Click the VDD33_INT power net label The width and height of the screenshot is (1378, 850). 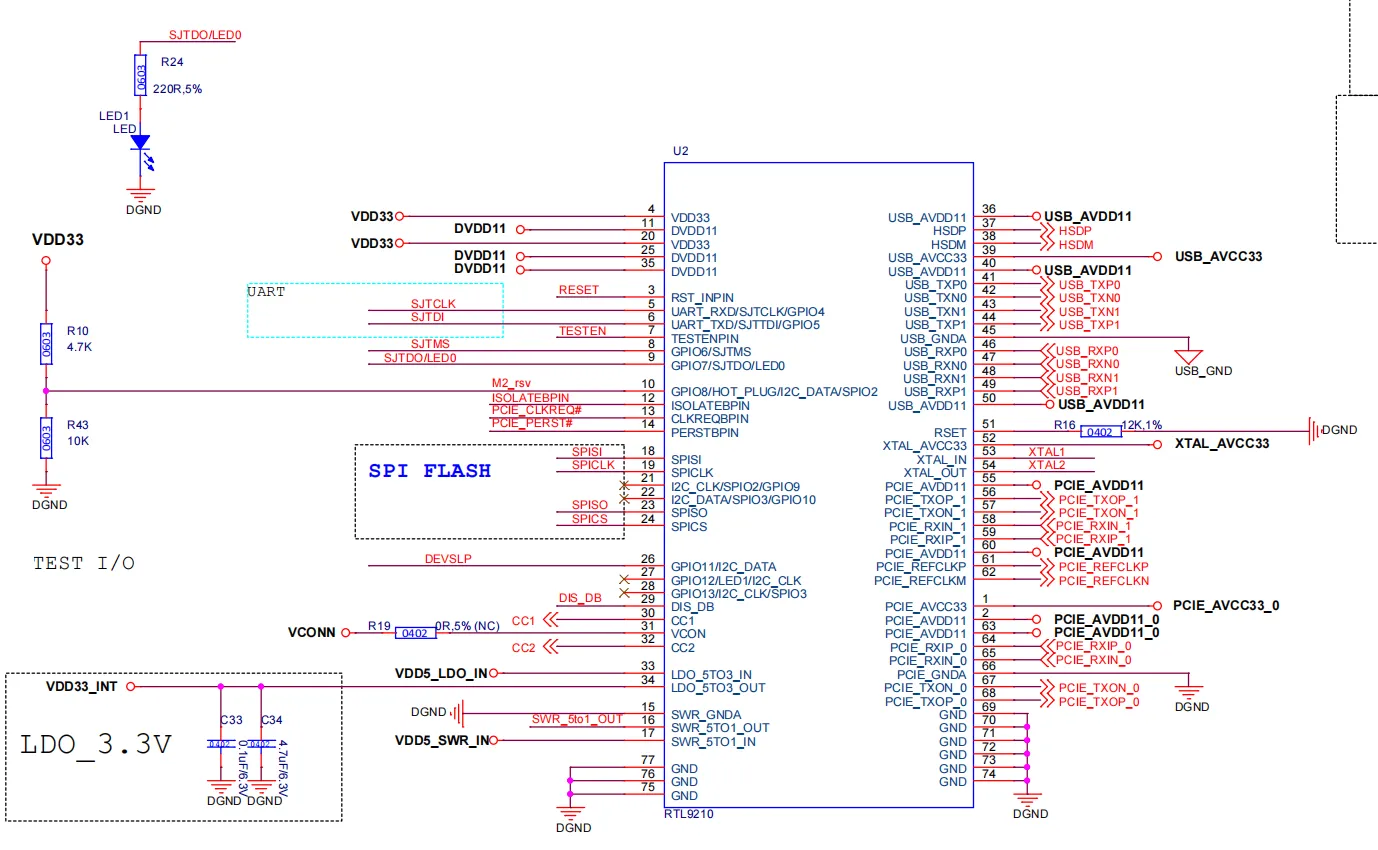(83, 687)
